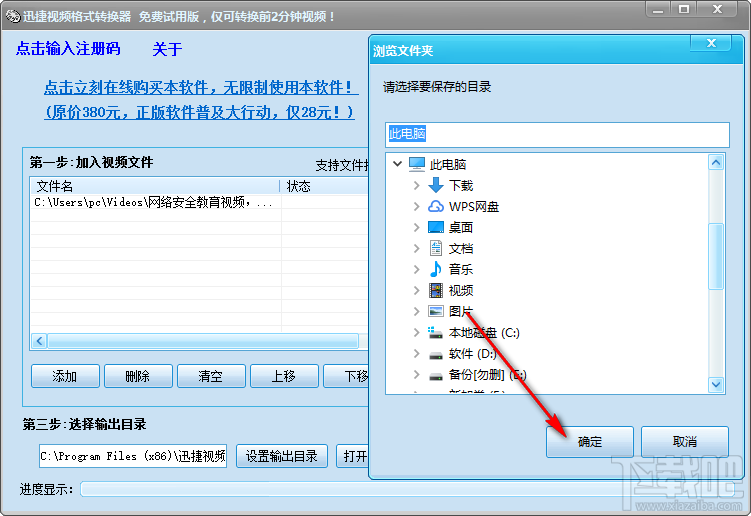Click the output directory path field
The width and height of the screenshot is (751, 516).
[133, 456]
